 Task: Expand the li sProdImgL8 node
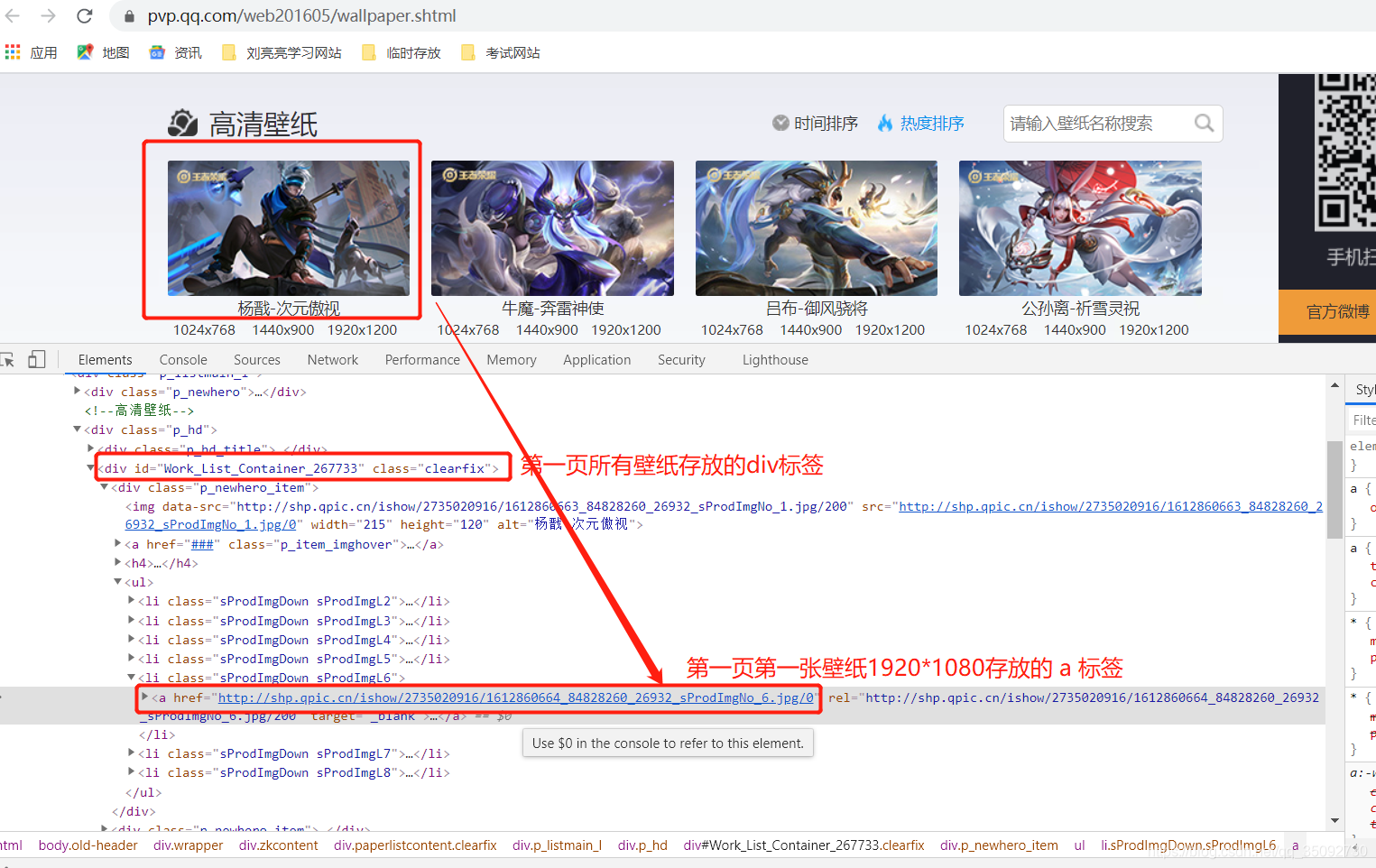pyautogui.click(x=131, y=772)
